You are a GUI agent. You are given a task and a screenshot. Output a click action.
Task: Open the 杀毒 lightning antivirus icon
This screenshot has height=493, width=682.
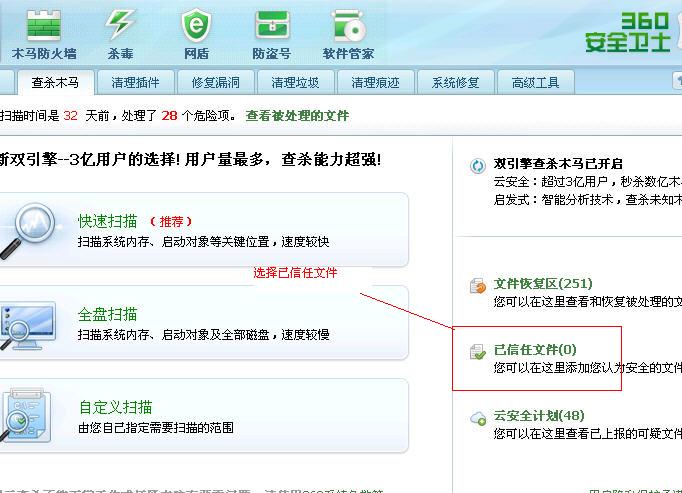(120, 25)
